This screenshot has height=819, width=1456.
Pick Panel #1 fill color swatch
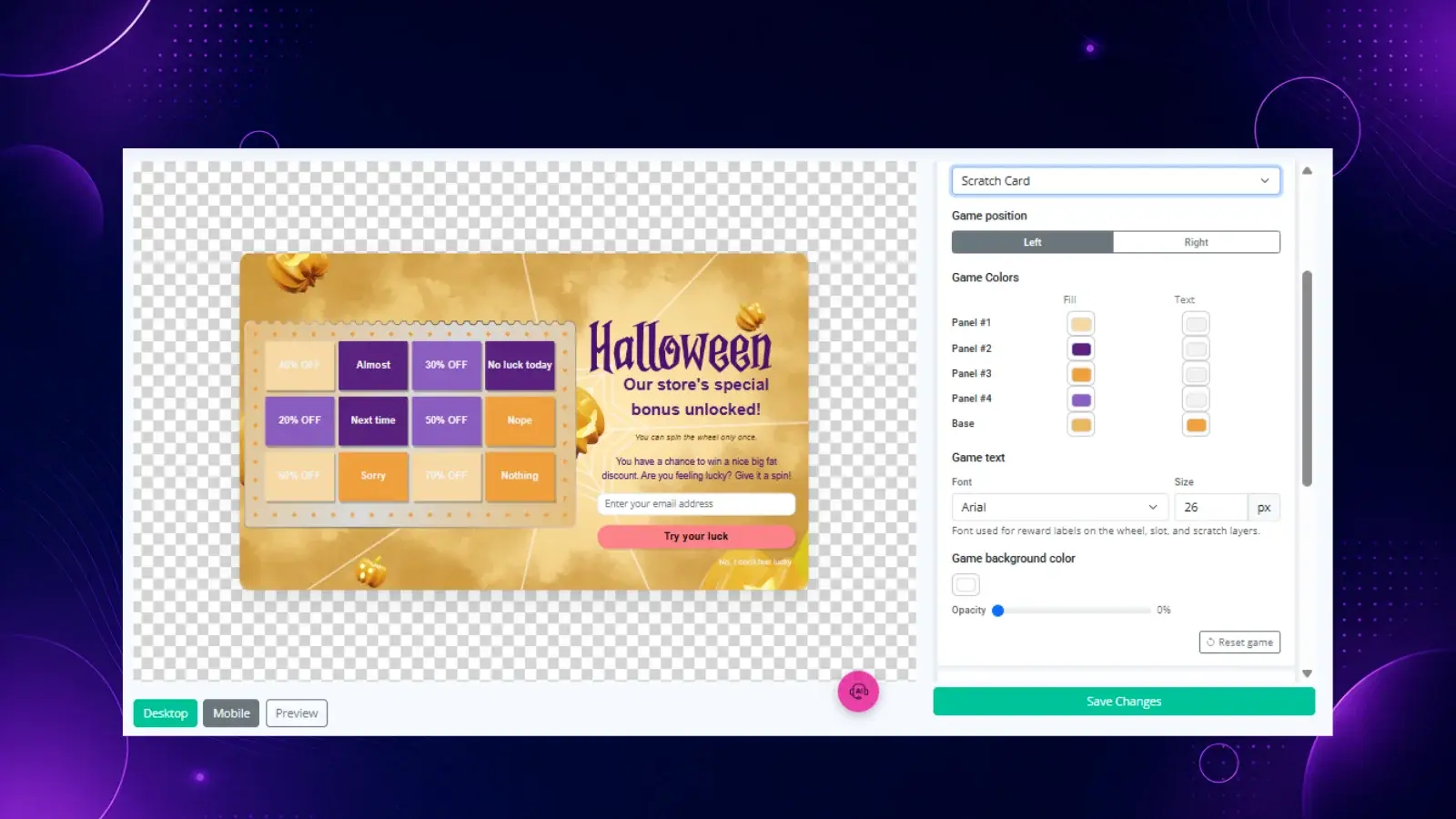tap(1081, 324)
